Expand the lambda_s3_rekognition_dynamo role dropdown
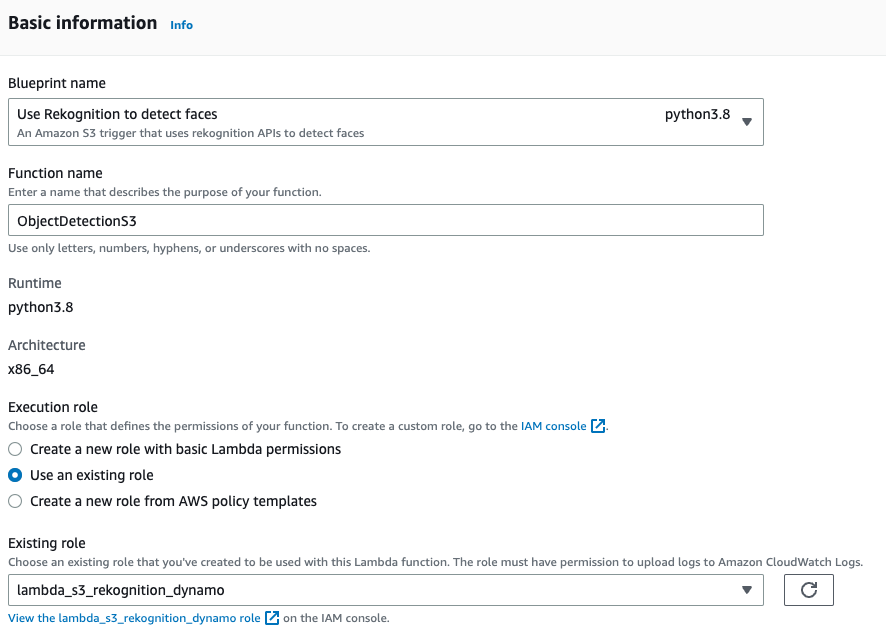The image size is (886, 636). (x=385, y=590)
